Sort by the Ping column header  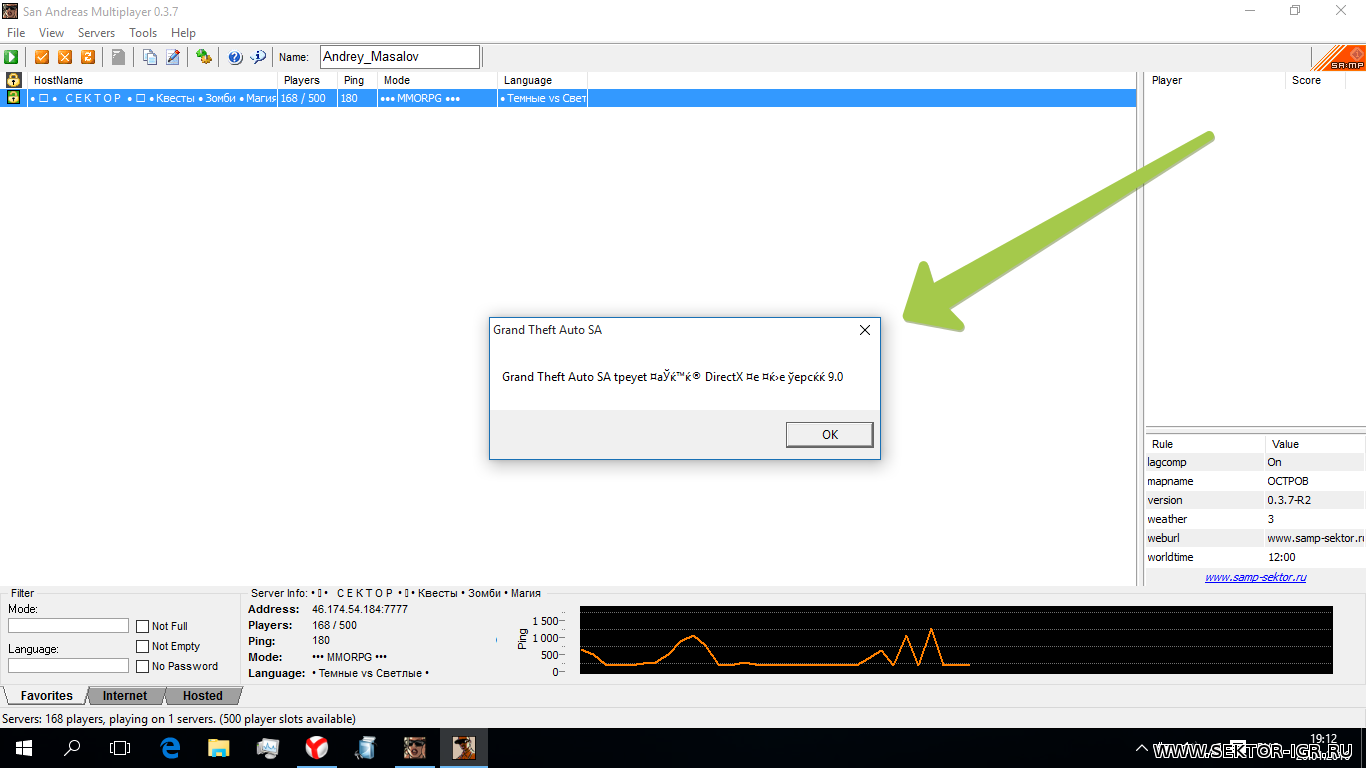(x=358, y=80)
